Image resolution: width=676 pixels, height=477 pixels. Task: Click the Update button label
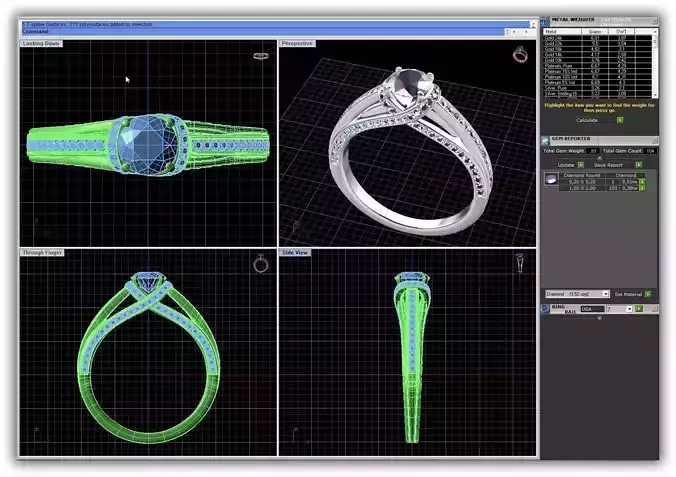click(566, 165)
